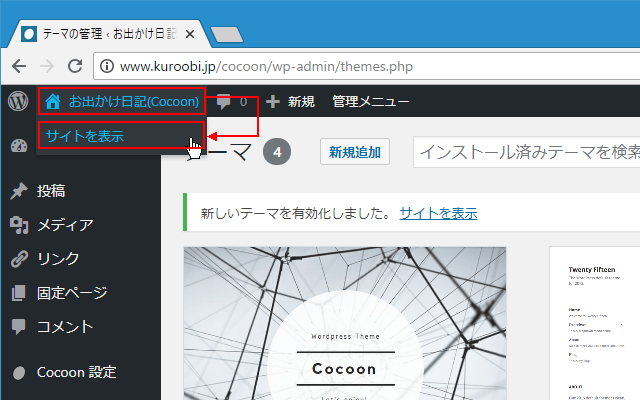
Task: Open a new browser tab
Action: (227, 34)
